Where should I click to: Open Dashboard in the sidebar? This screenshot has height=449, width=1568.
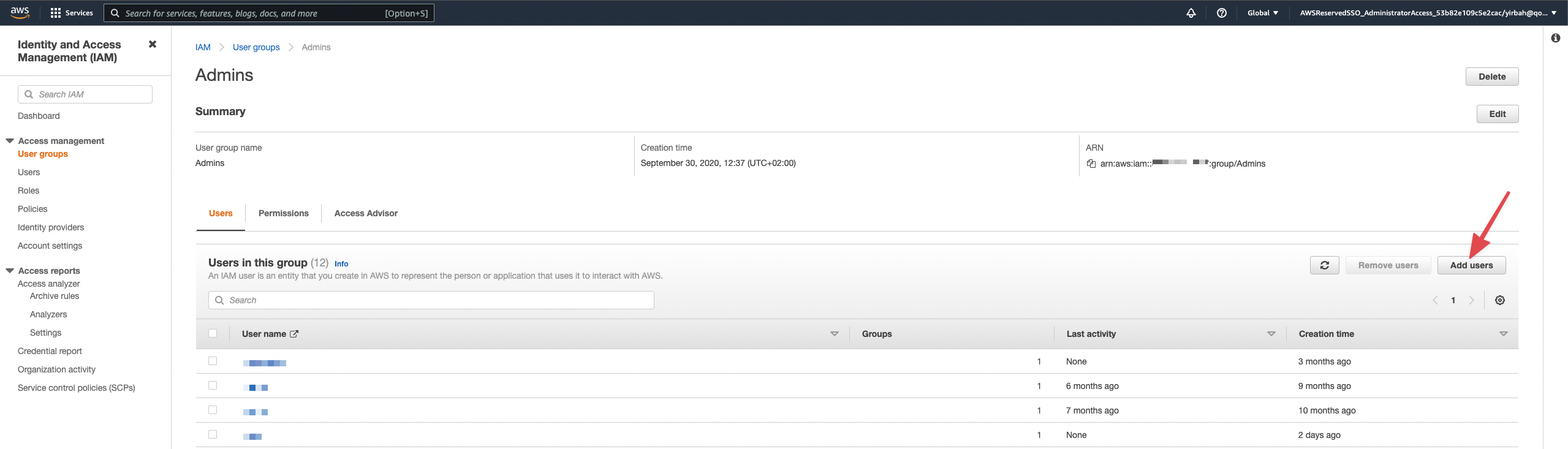tap(39, 116)
